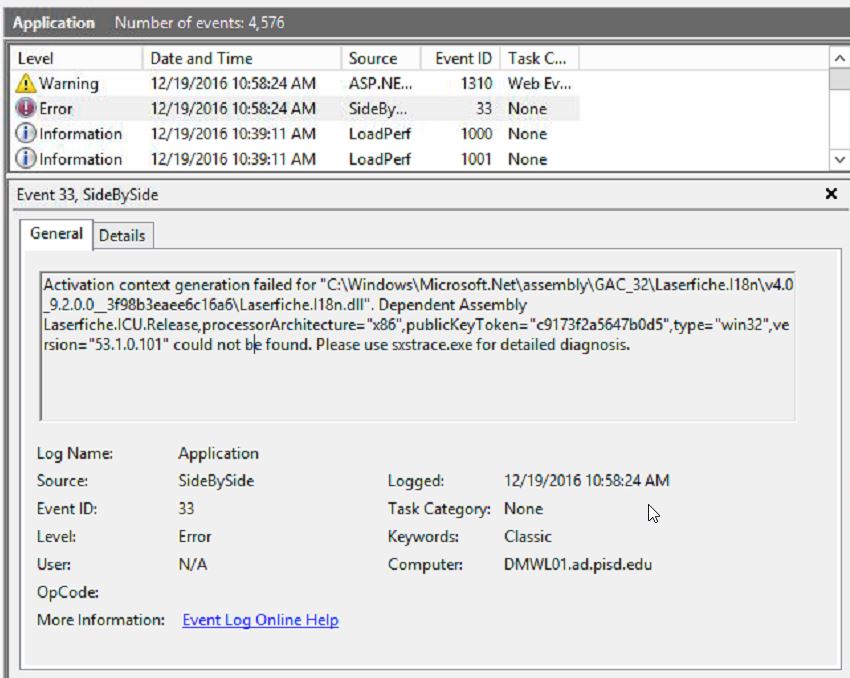Click the yellow Warning icon in event list

(x=26, y=84)
